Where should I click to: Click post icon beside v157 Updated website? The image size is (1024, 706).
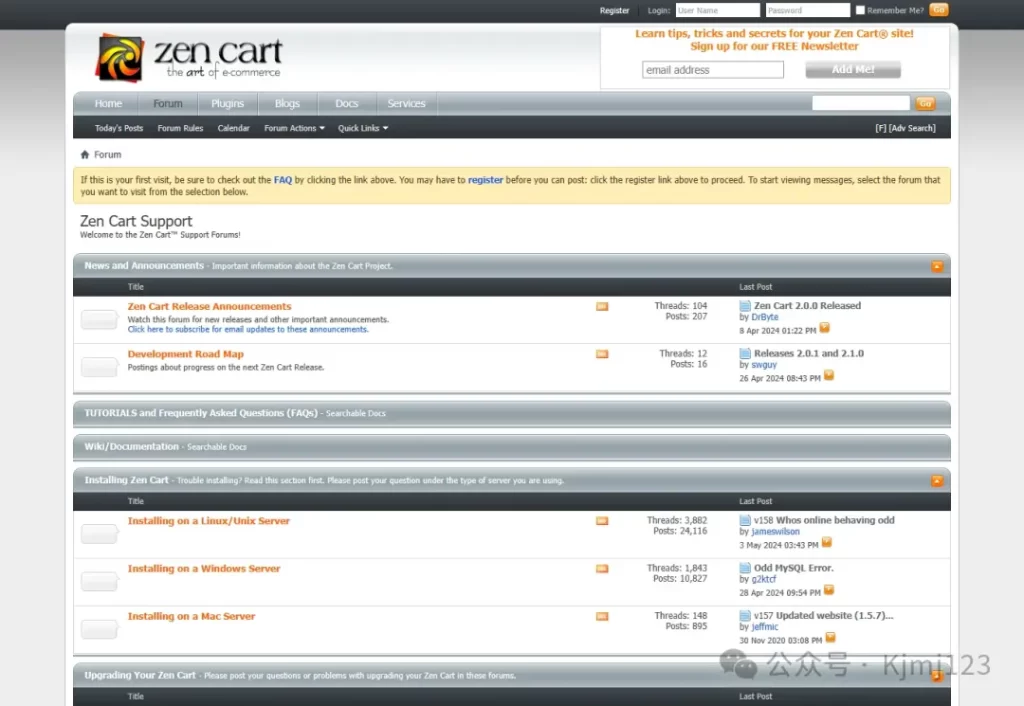pos(744,616)
